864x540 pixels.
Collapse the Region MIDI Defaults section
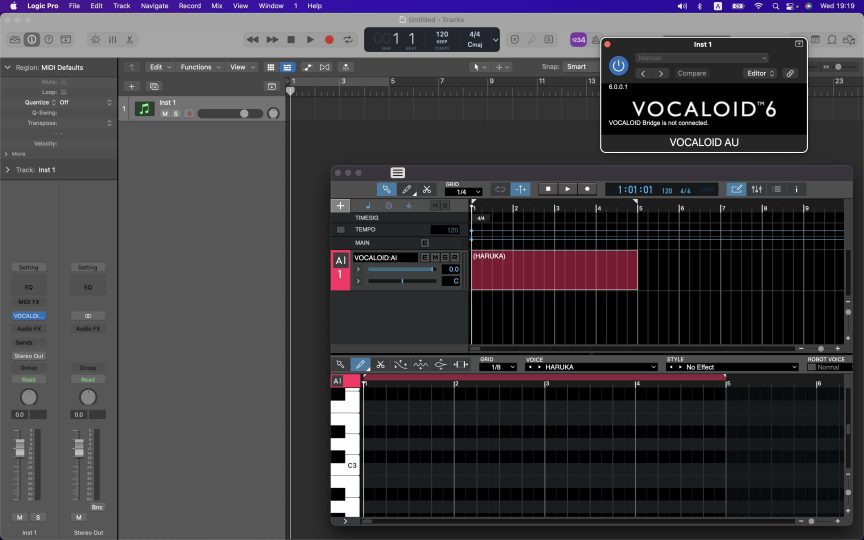[x=8, y=67]
